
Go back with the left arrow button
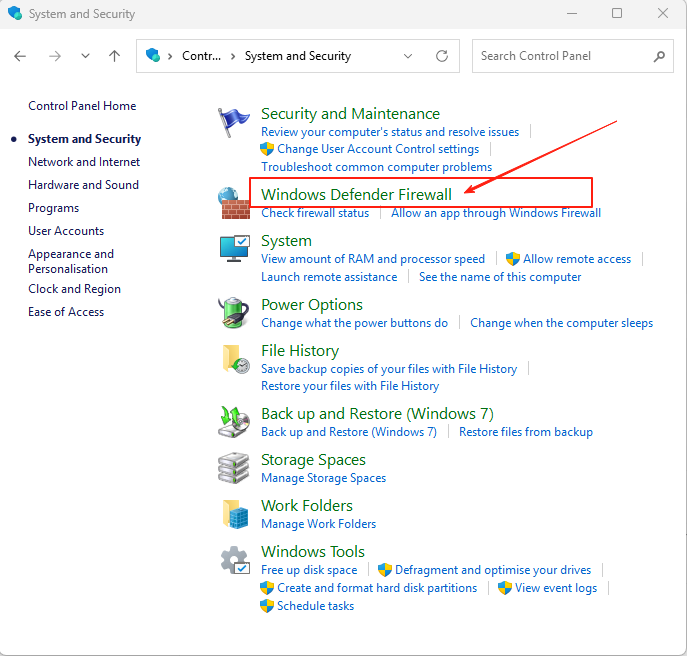tap(20, 56)
